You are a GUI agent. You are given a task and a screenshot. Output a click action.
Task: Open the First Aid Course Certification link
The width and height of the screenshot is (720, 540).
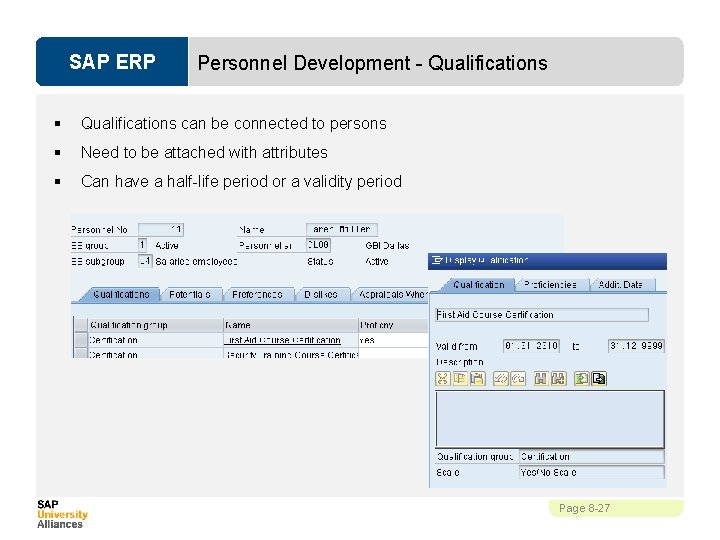[282, 340]
